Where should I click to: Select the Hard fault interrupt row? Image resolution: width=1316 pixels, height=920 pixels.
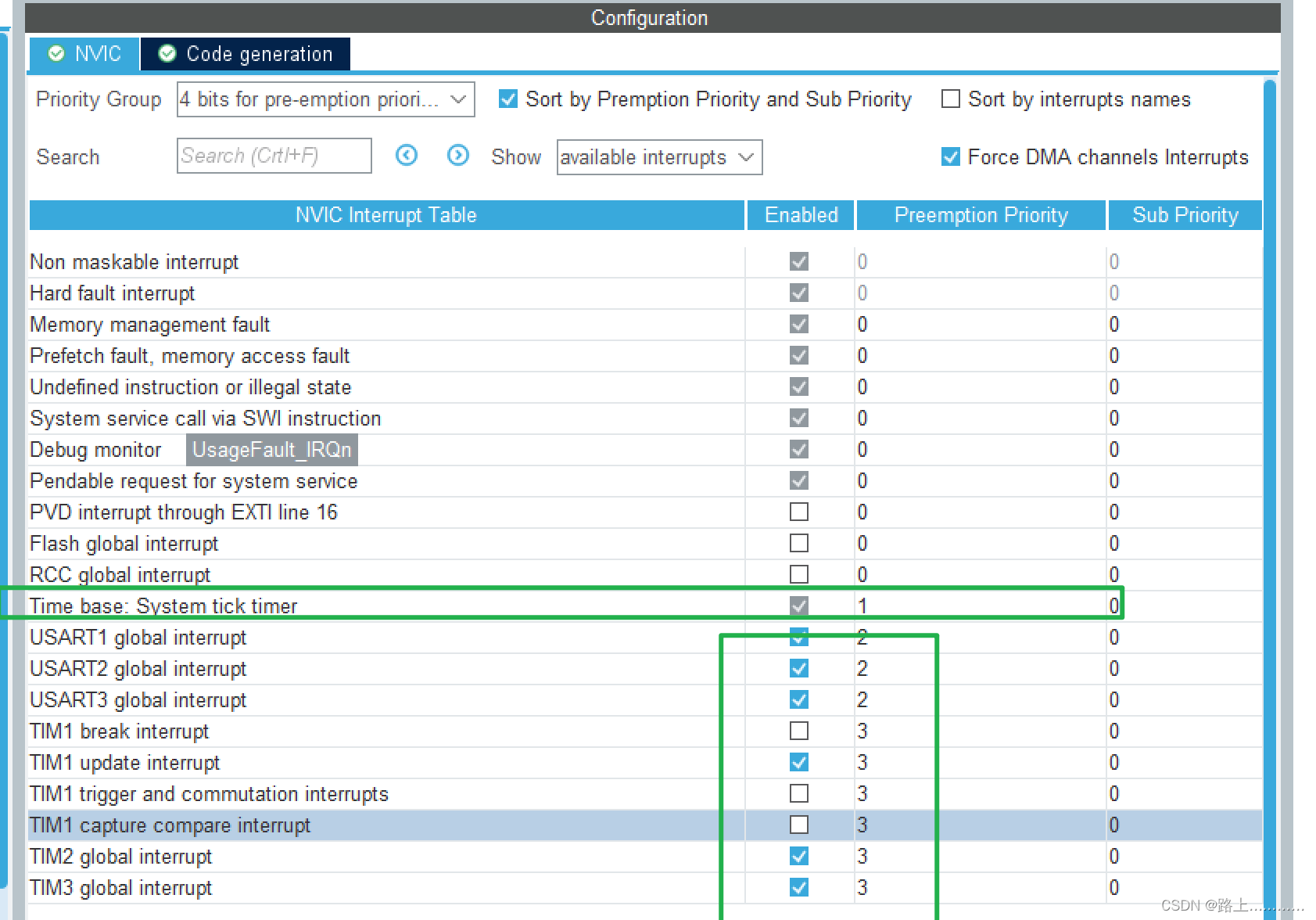tap(645, 293)
